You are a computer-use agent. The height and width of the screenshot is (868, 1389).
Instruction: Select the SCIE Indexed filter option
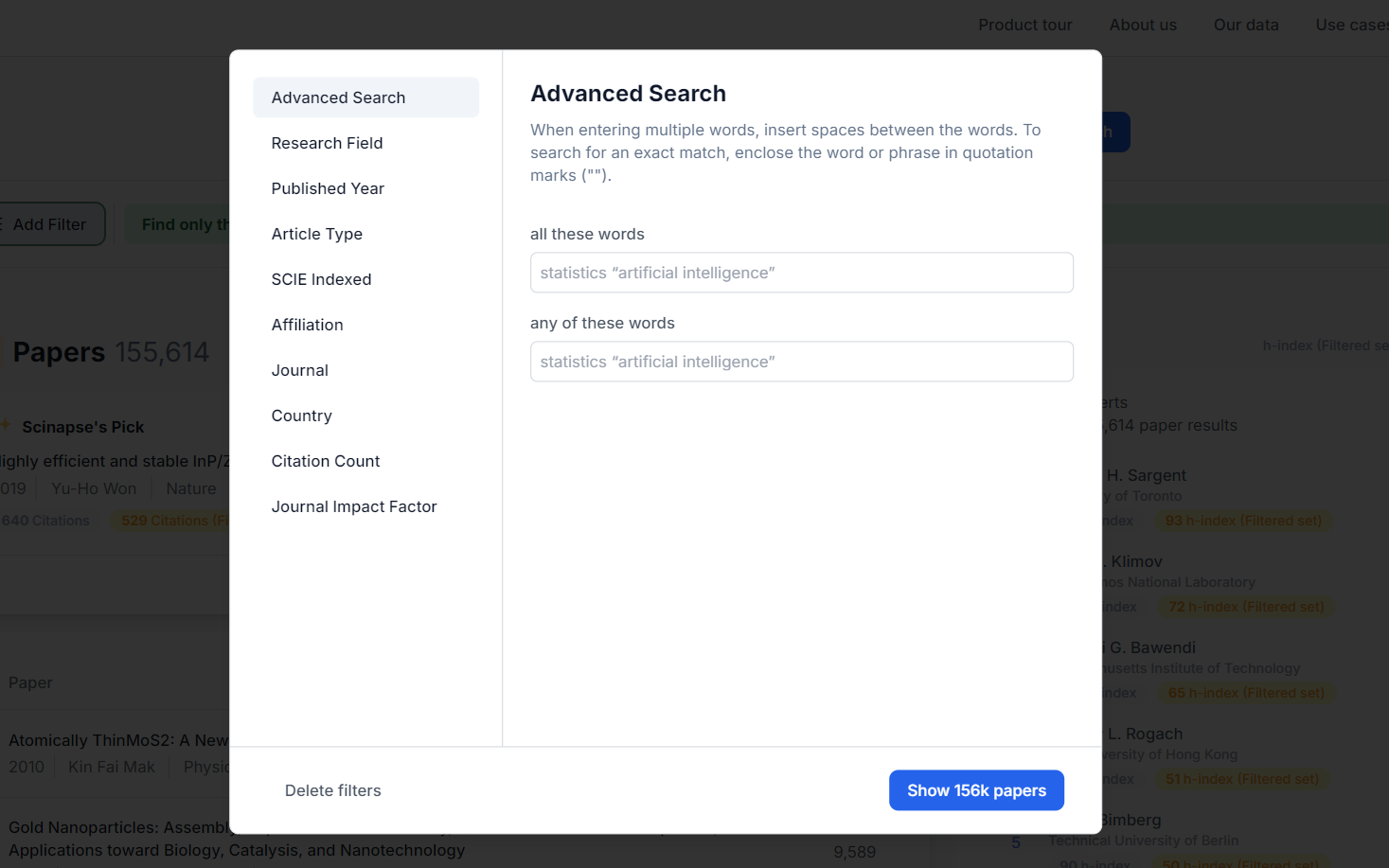pyautogui.click(x=321, y=279)
